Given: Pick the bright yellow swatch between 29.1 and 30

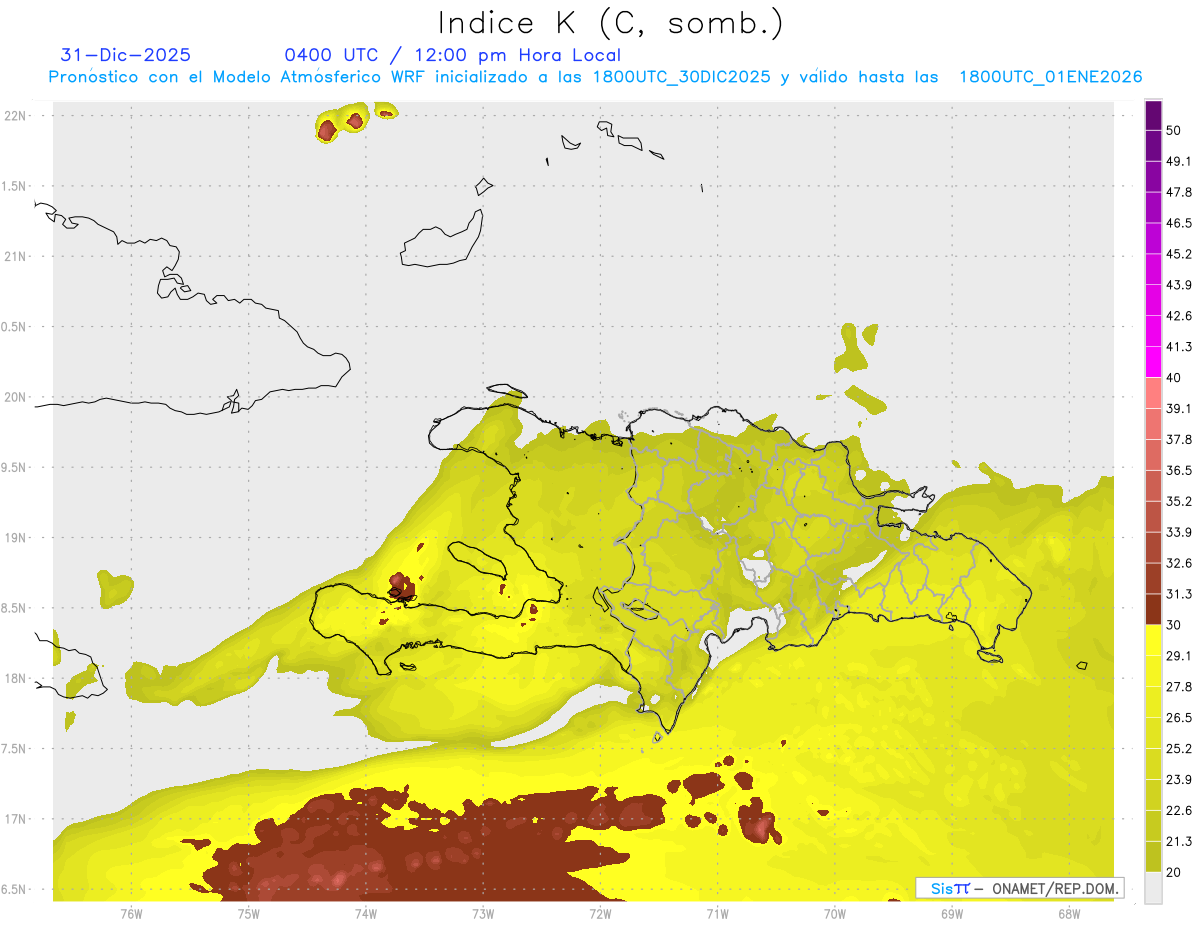Looking at the screenshot, I should [1154, 639].
